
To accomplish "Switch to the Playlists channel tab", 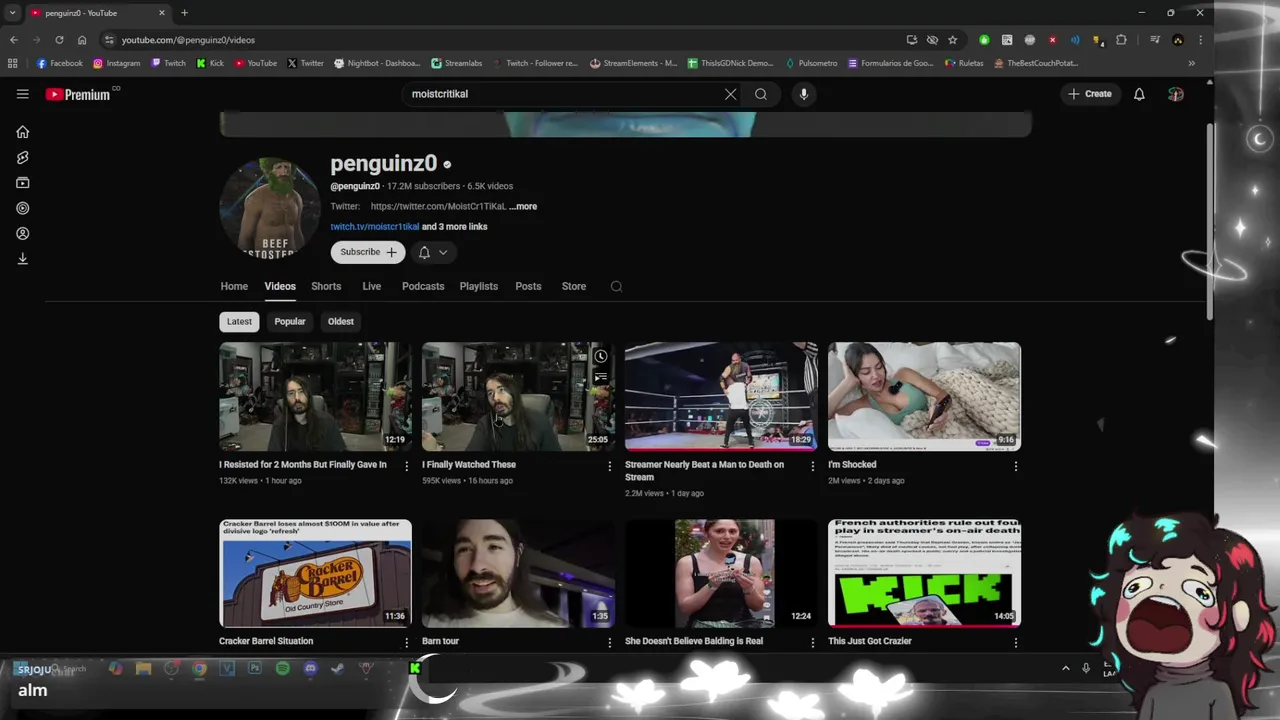I will (478, 286).
